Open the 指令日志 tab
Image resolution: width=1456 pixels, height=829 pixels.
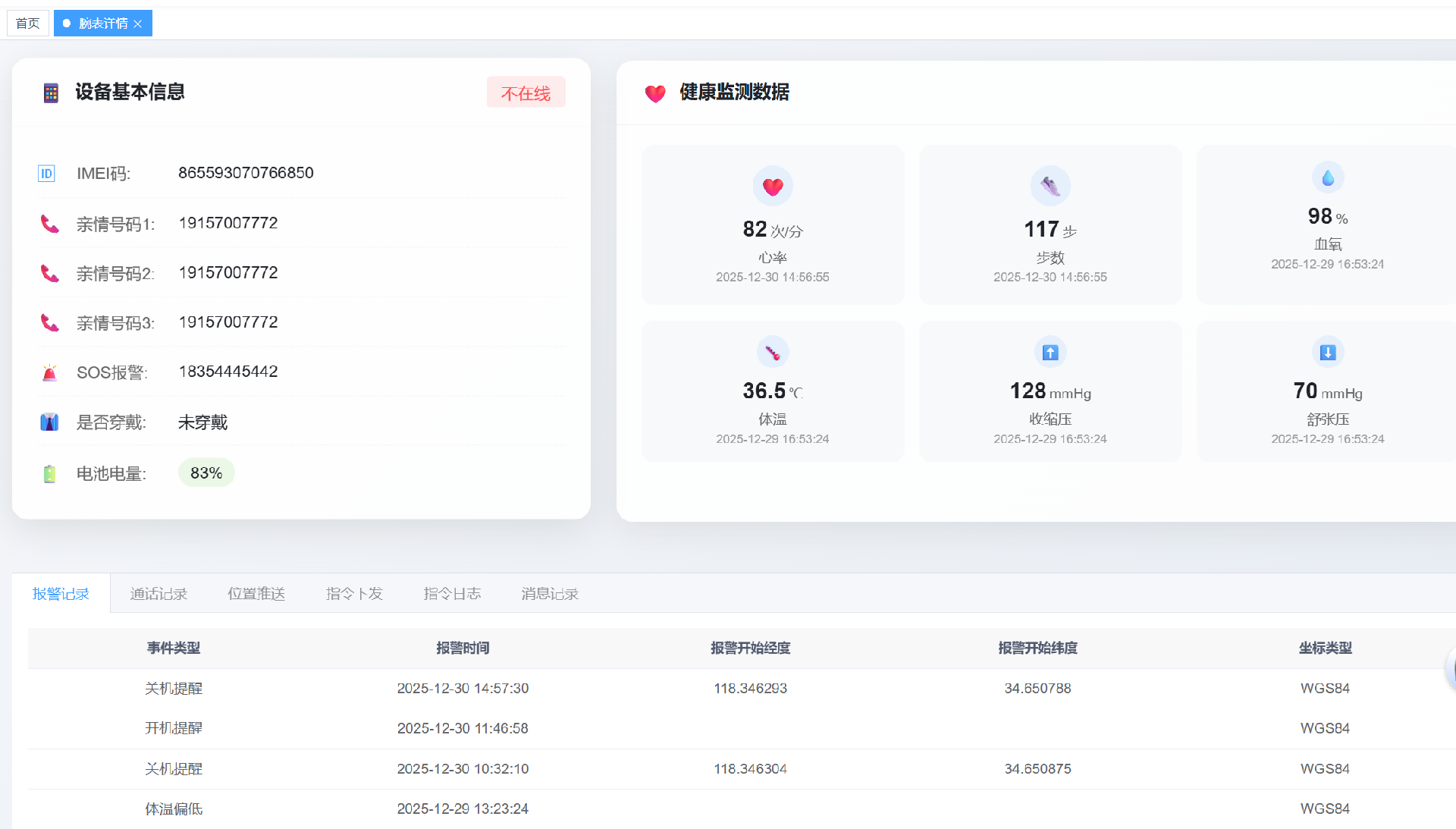(x=452, y=594)
